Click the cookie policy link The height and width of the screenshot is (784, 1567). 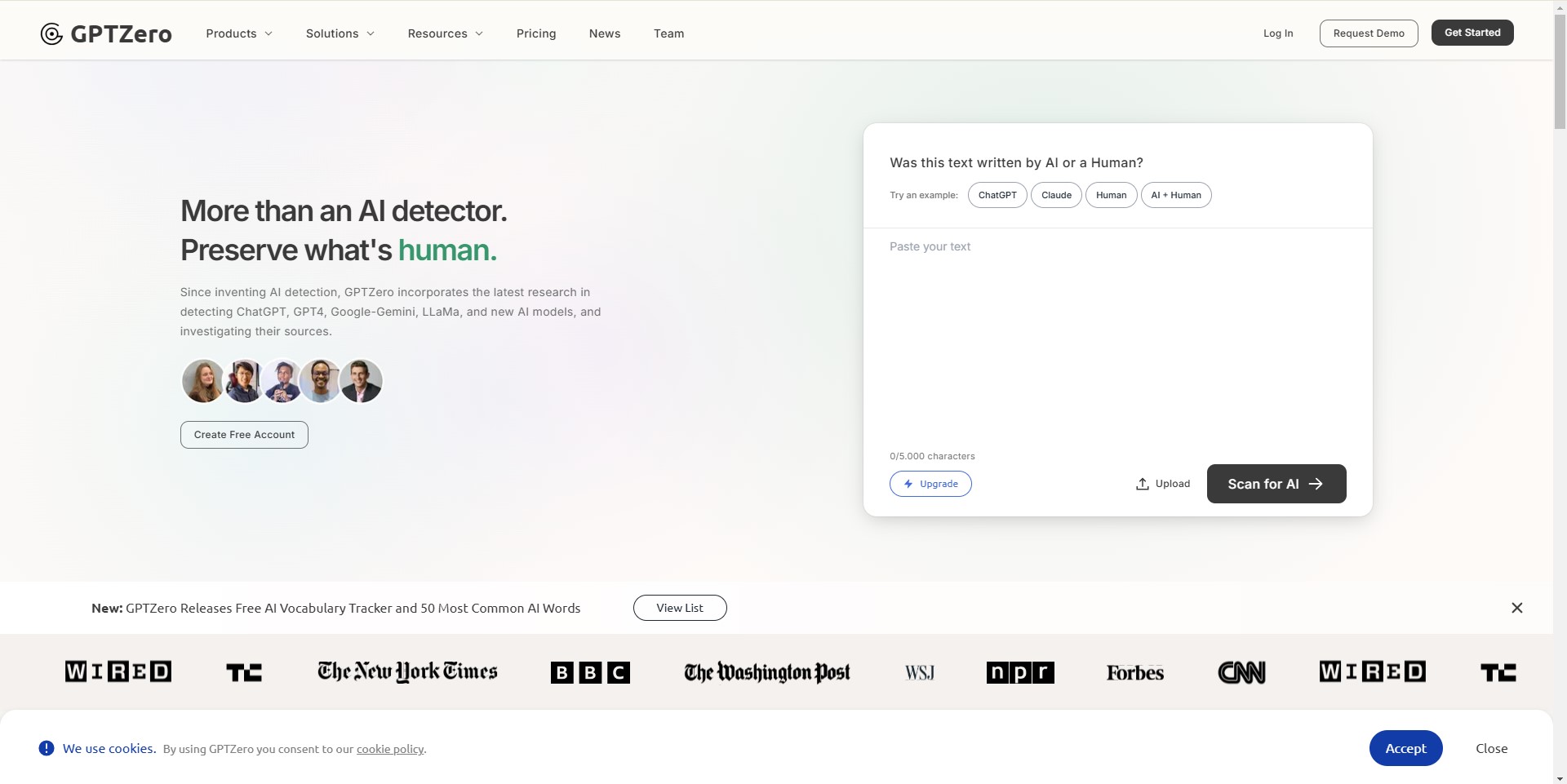(390, 749)
